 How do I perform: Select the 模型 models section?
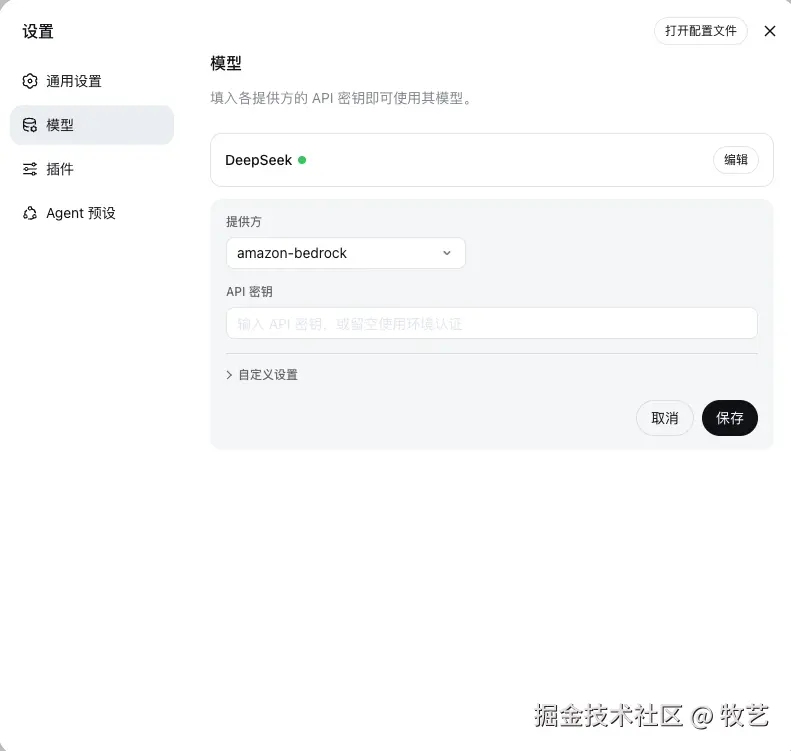coord(92,125)
